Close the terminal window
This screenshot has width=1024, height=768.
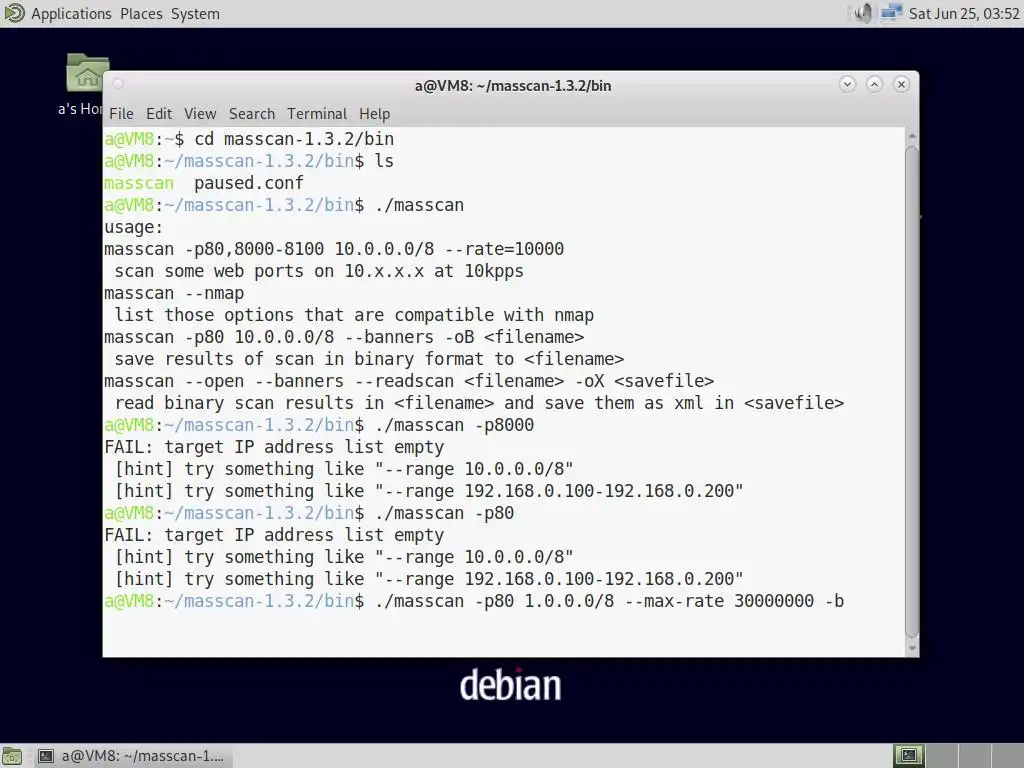coord(901,84)
